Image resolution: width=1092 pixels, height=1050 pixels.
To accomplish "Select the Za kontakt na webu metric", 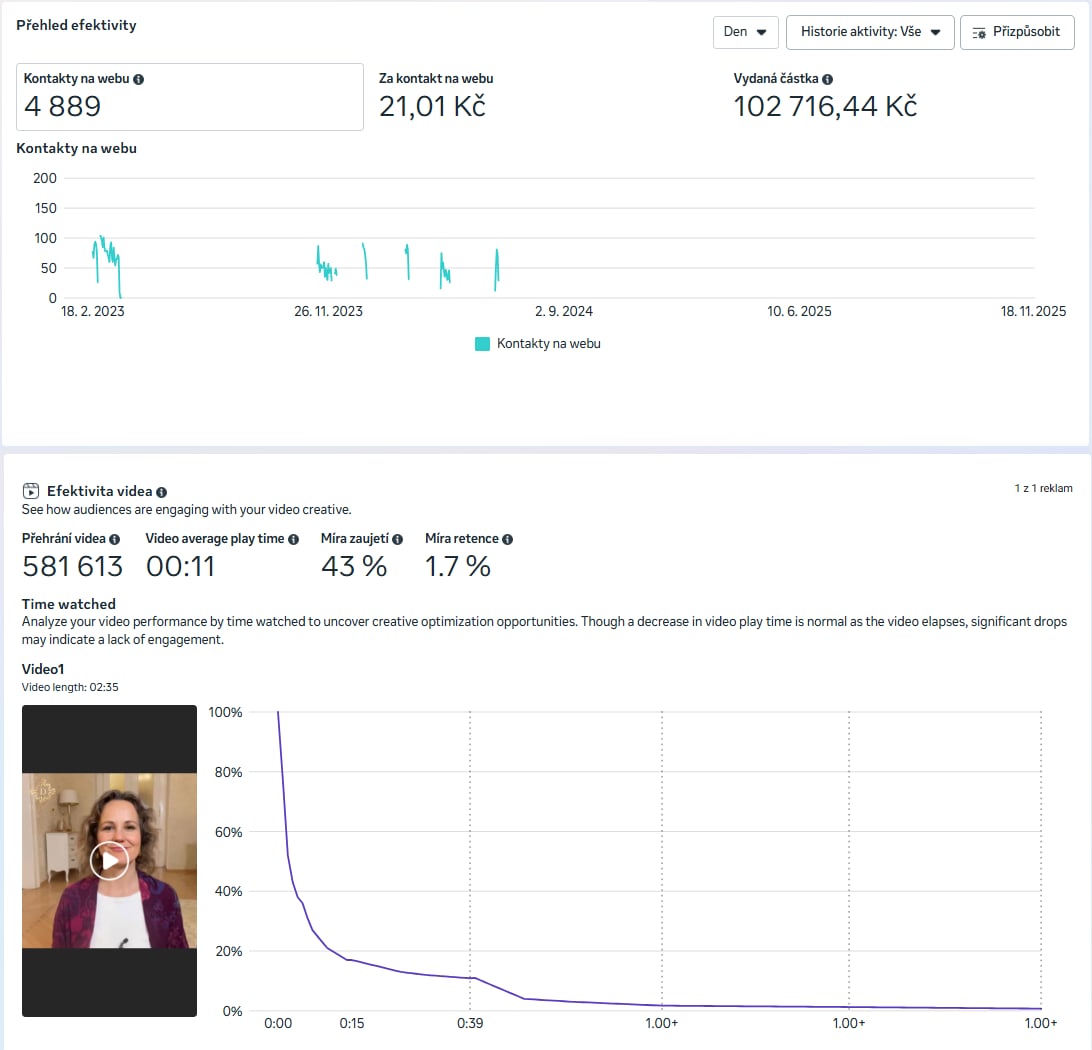I will point(436,96).
